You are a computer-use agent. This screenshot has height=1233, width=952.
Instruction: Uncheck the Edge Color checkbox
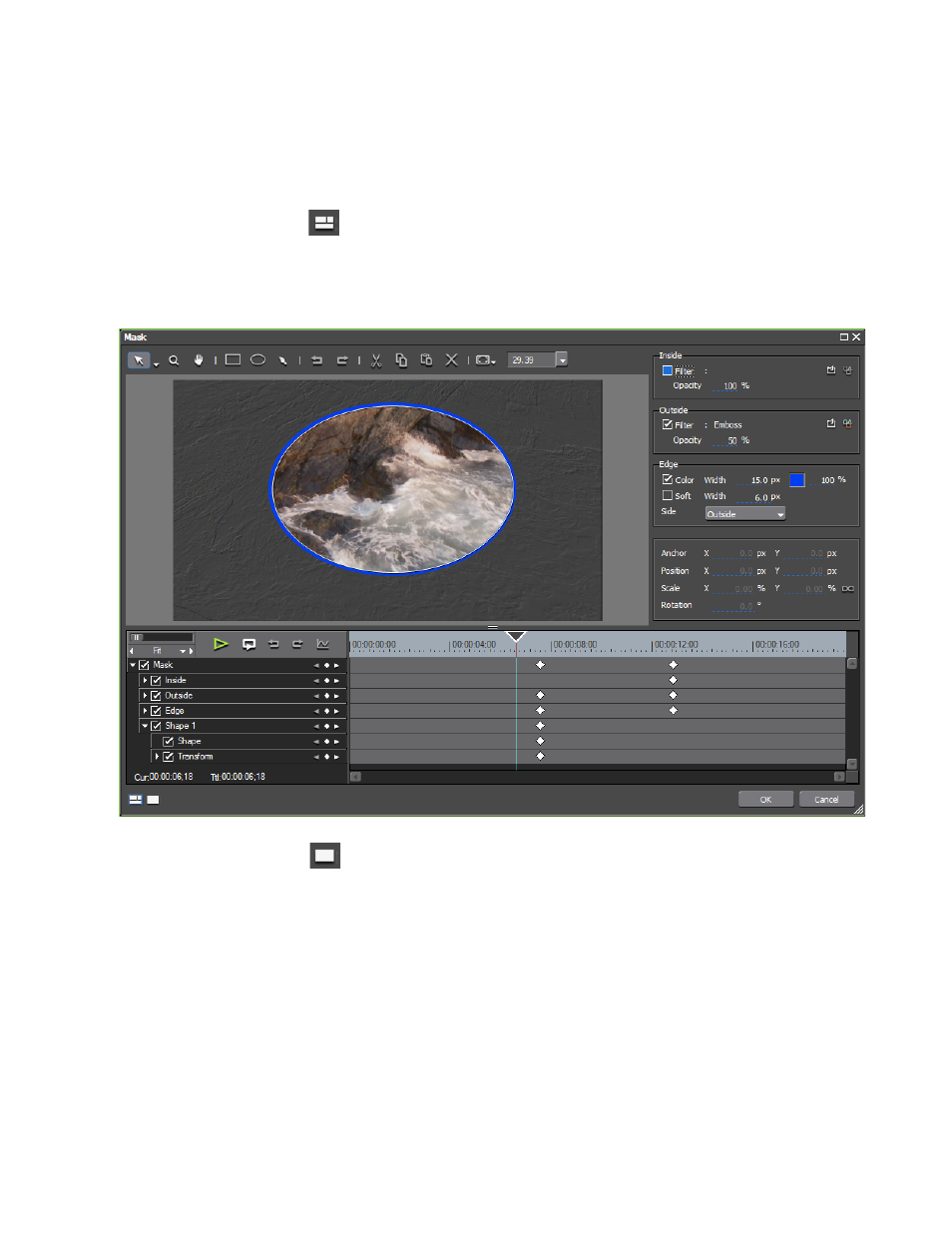pyautogui.click(x=668, y=479)
